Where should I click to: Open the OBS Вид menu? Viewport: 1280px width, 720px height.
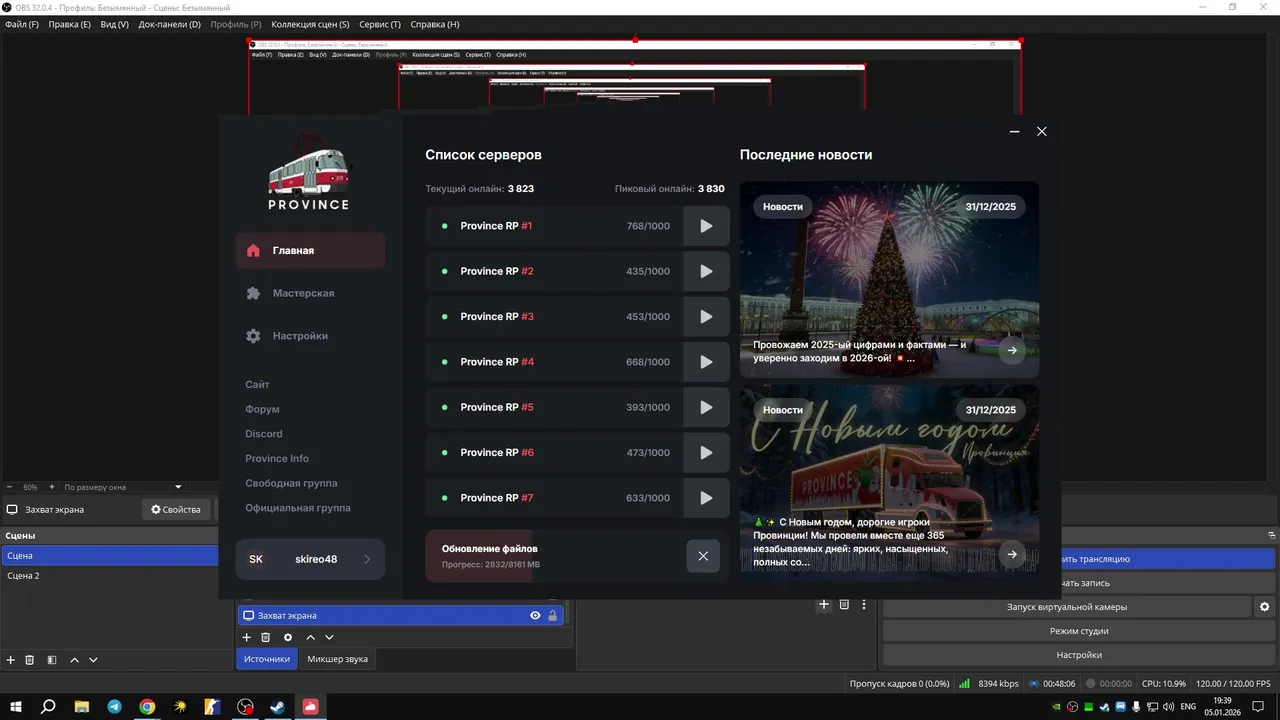pos(115,24)
